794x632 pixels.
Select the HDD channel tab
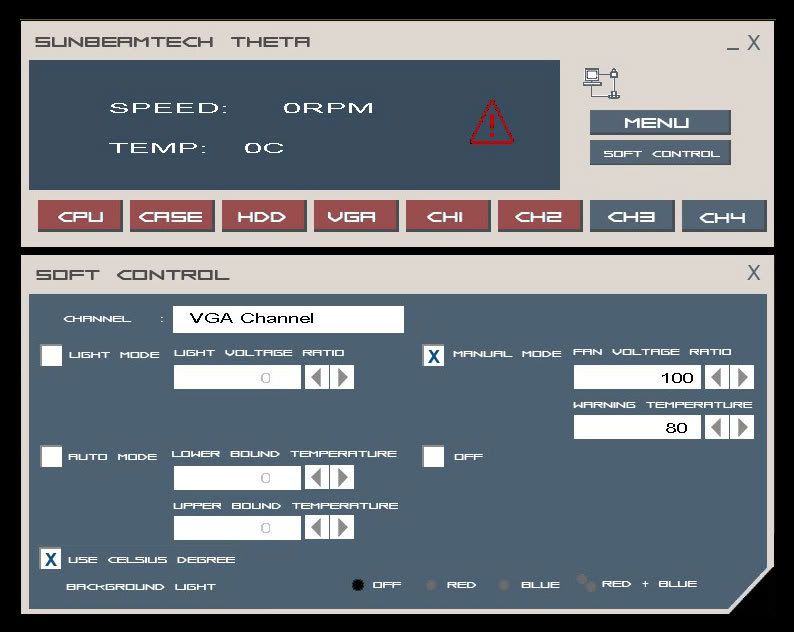(264, 216)
